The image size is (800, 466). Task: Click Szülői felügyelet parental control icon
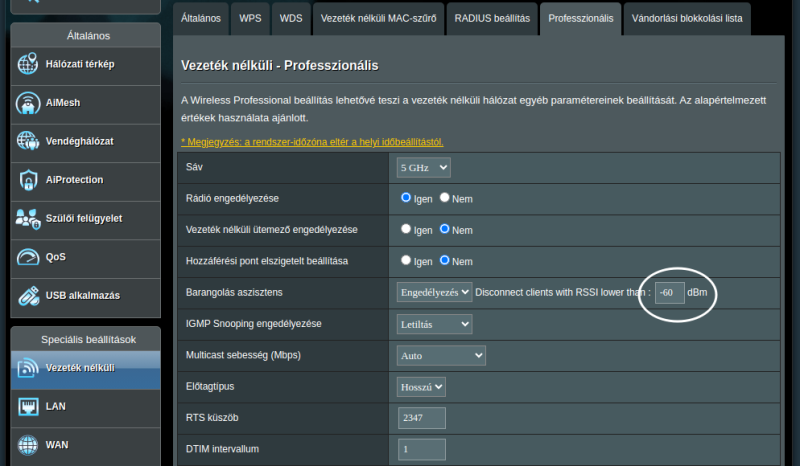[28, 218]
